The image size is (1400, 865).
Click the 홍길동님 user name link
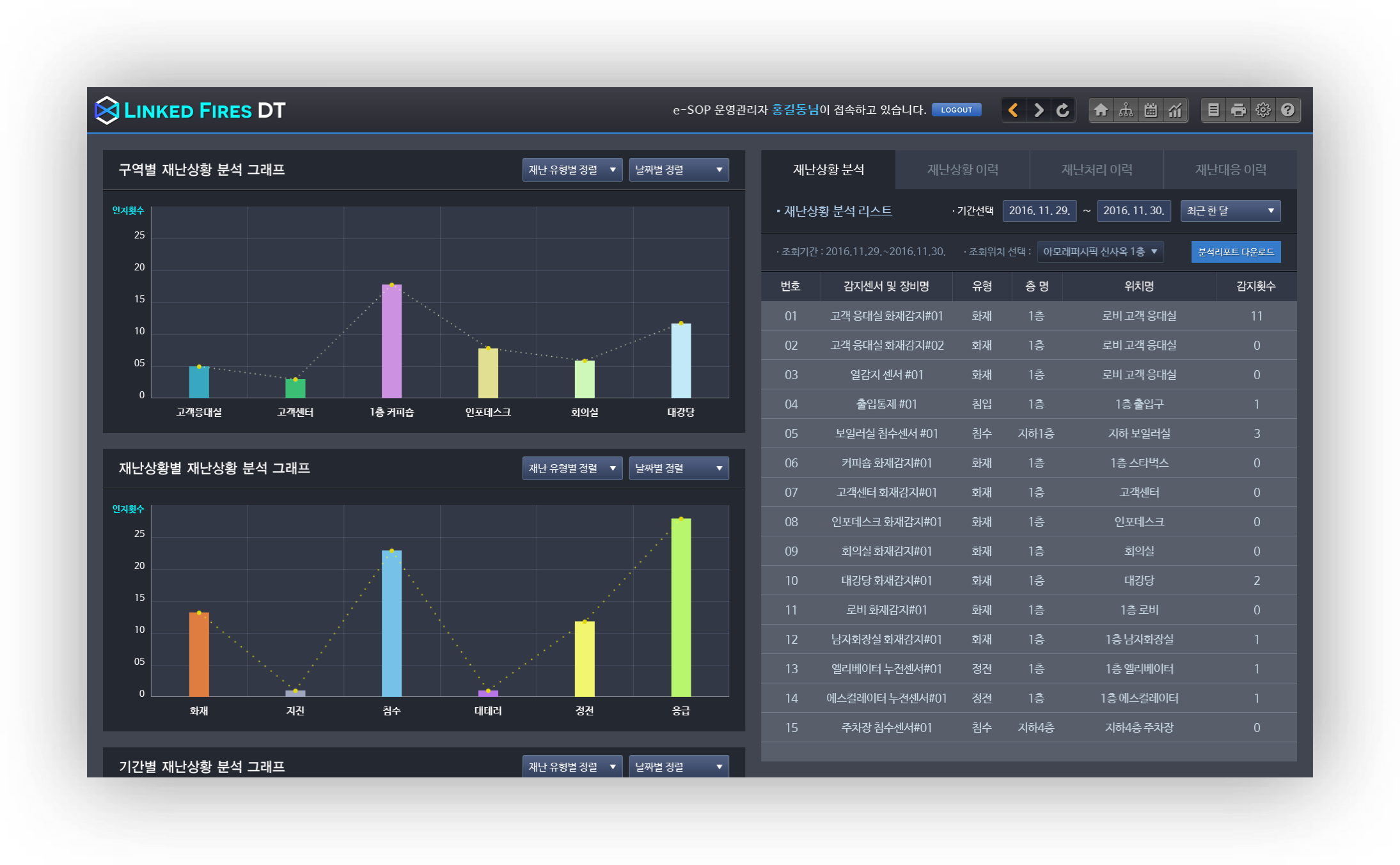point(795,110)
